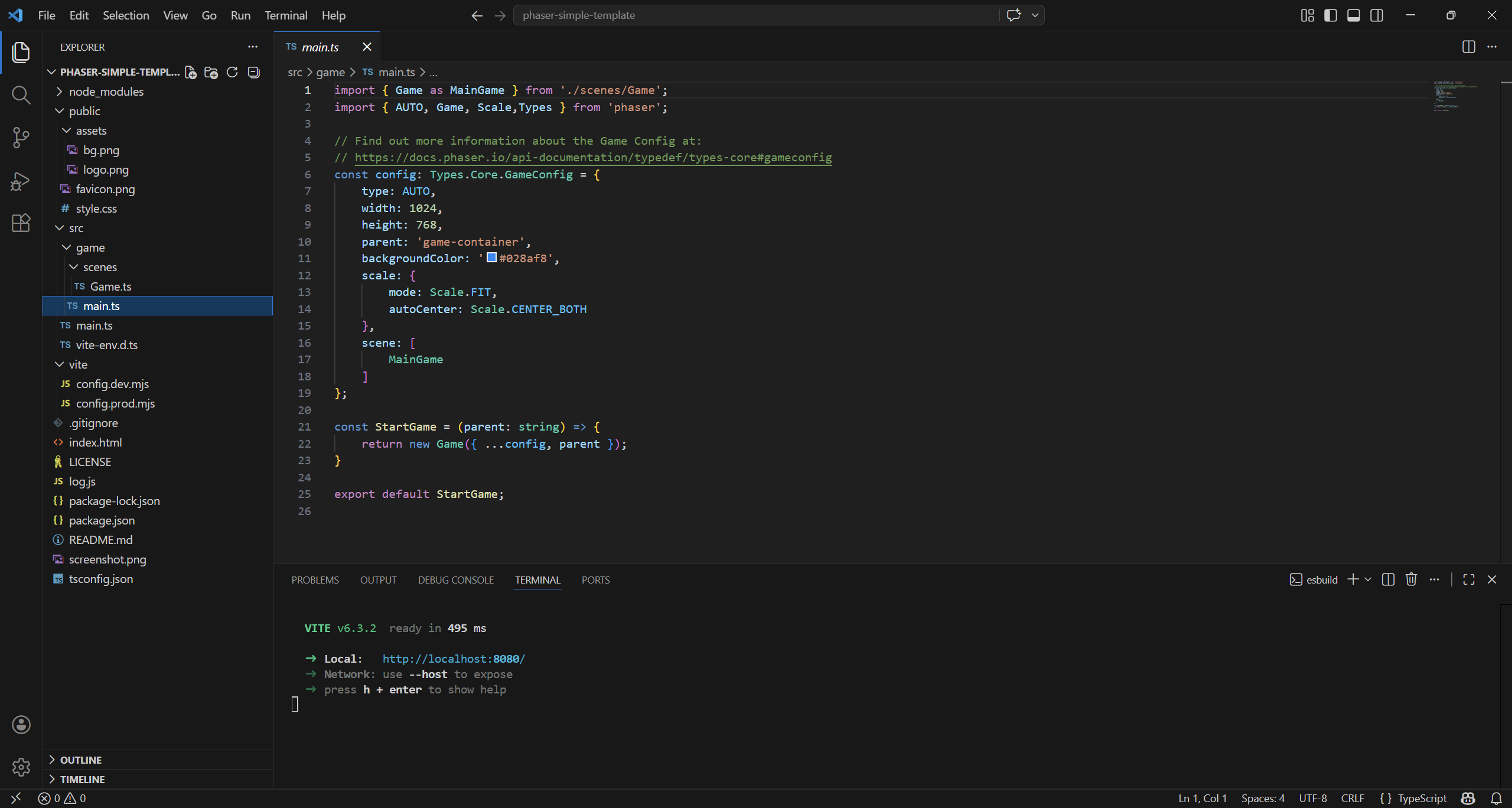Expand the node_modules folder
The width and height of the screenshot is (1512, 808).
[x=106, y=92]
